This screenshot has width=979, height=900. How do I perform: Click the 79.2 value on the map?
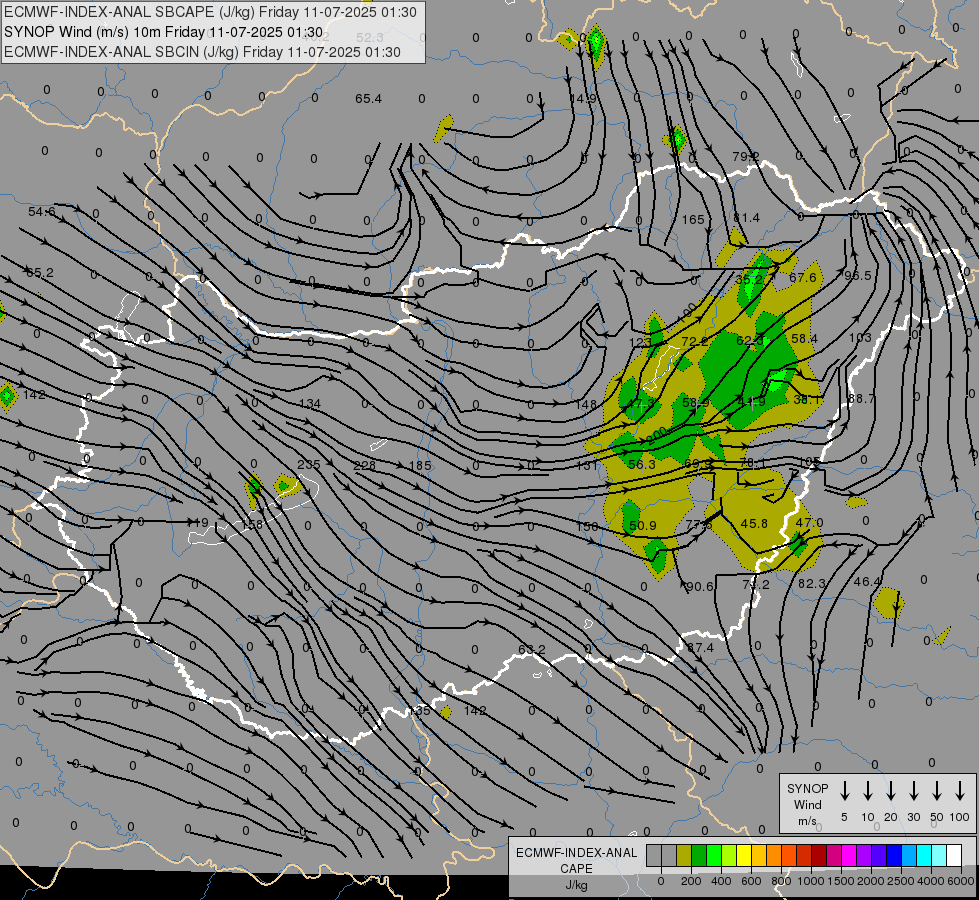(746, 156)
